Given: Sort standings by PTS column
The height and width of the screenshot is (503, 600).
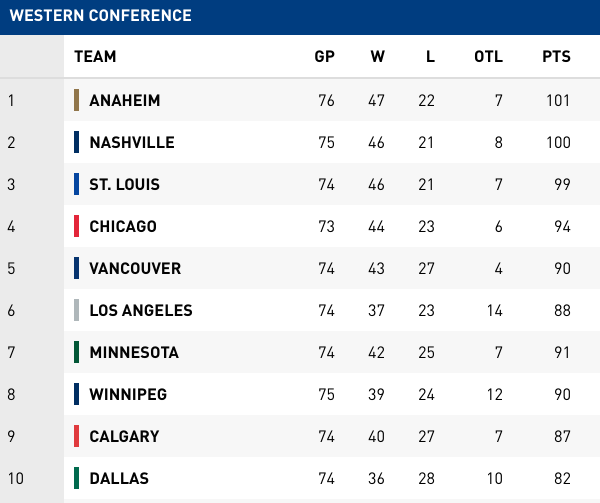Looking at the screenshot, I should pyautogui.click(x=556, y=56).
